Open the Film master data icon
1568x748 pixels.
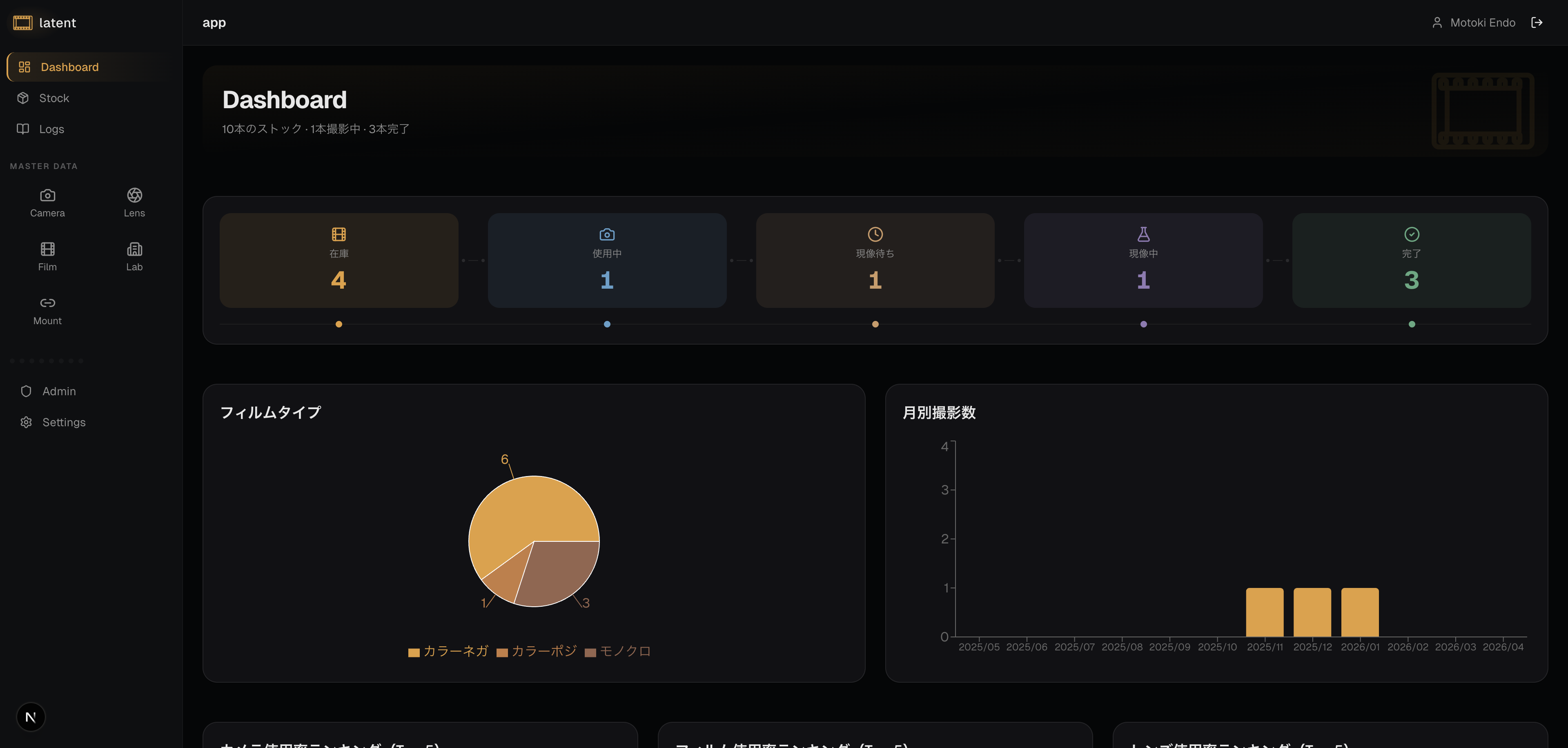point(47,249)
